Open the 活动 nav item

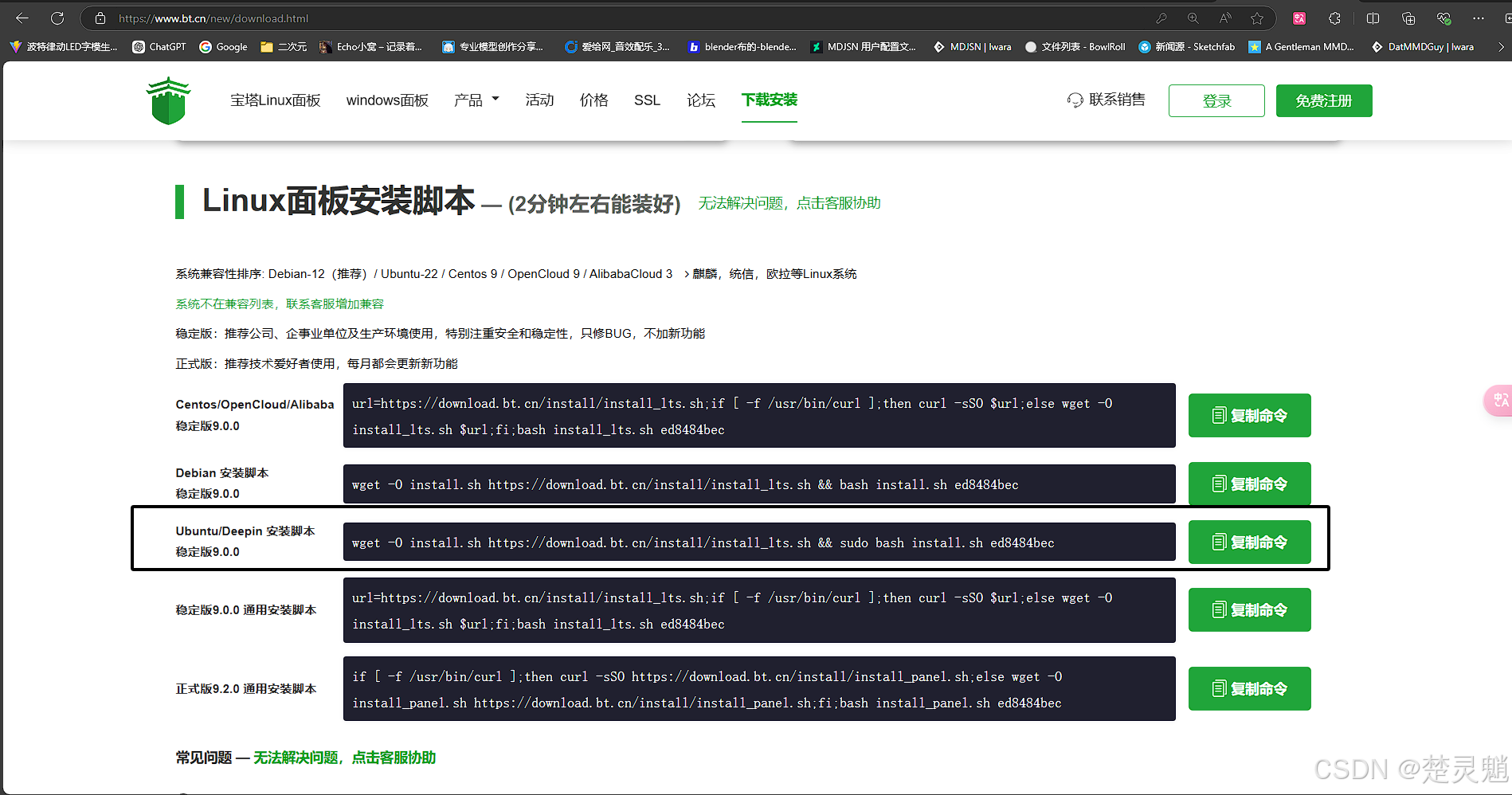pos(539,100)
